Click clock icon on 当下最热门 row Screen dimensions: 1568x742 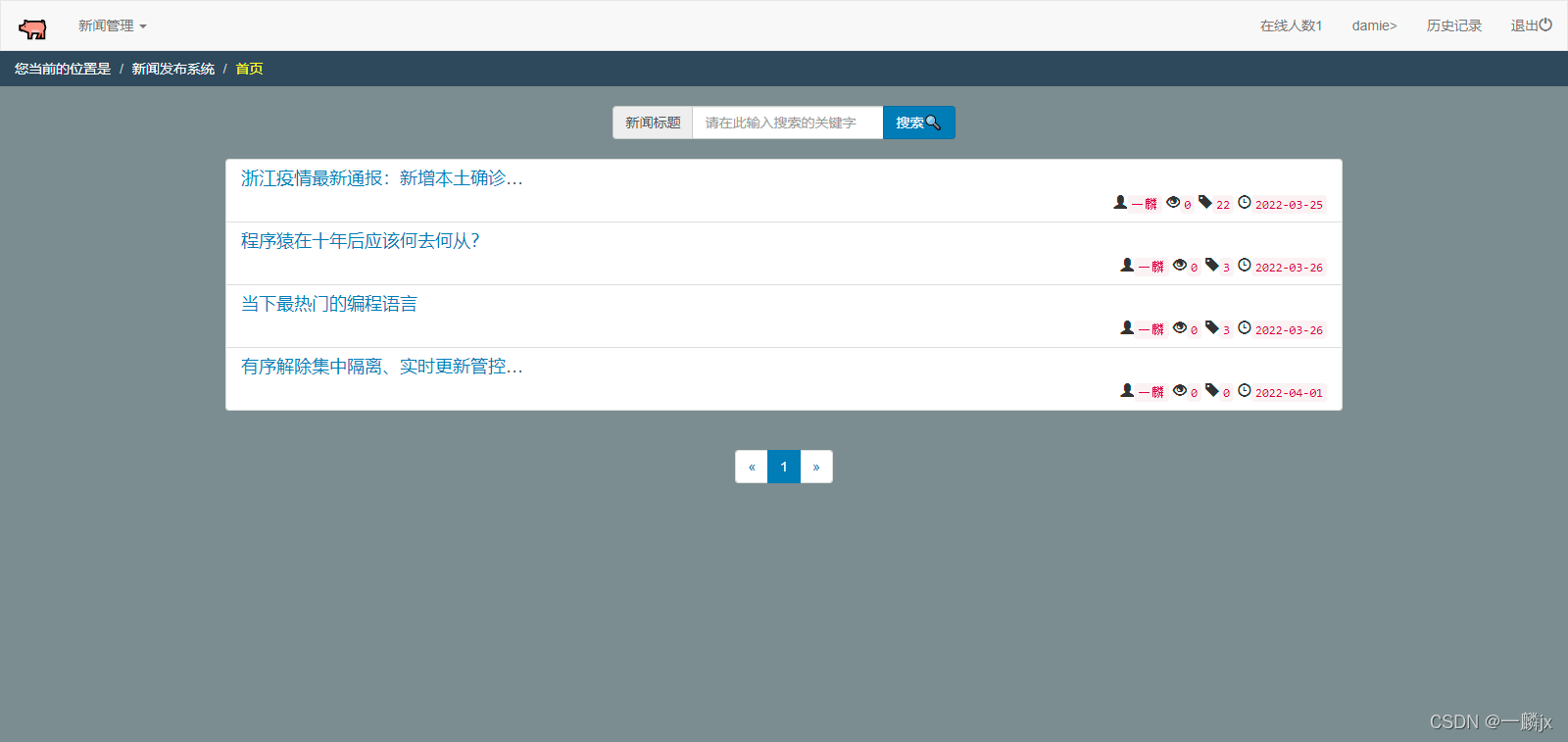(1245, 327)
